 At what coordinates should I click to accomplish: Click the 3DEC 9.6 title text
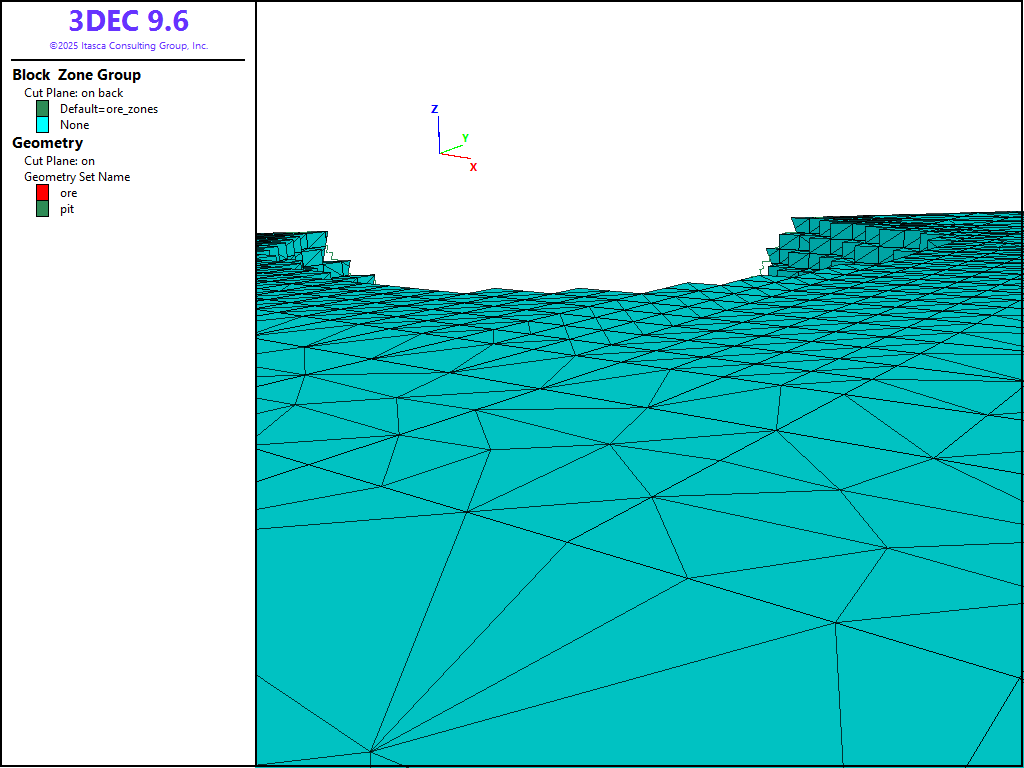point(128,21)
